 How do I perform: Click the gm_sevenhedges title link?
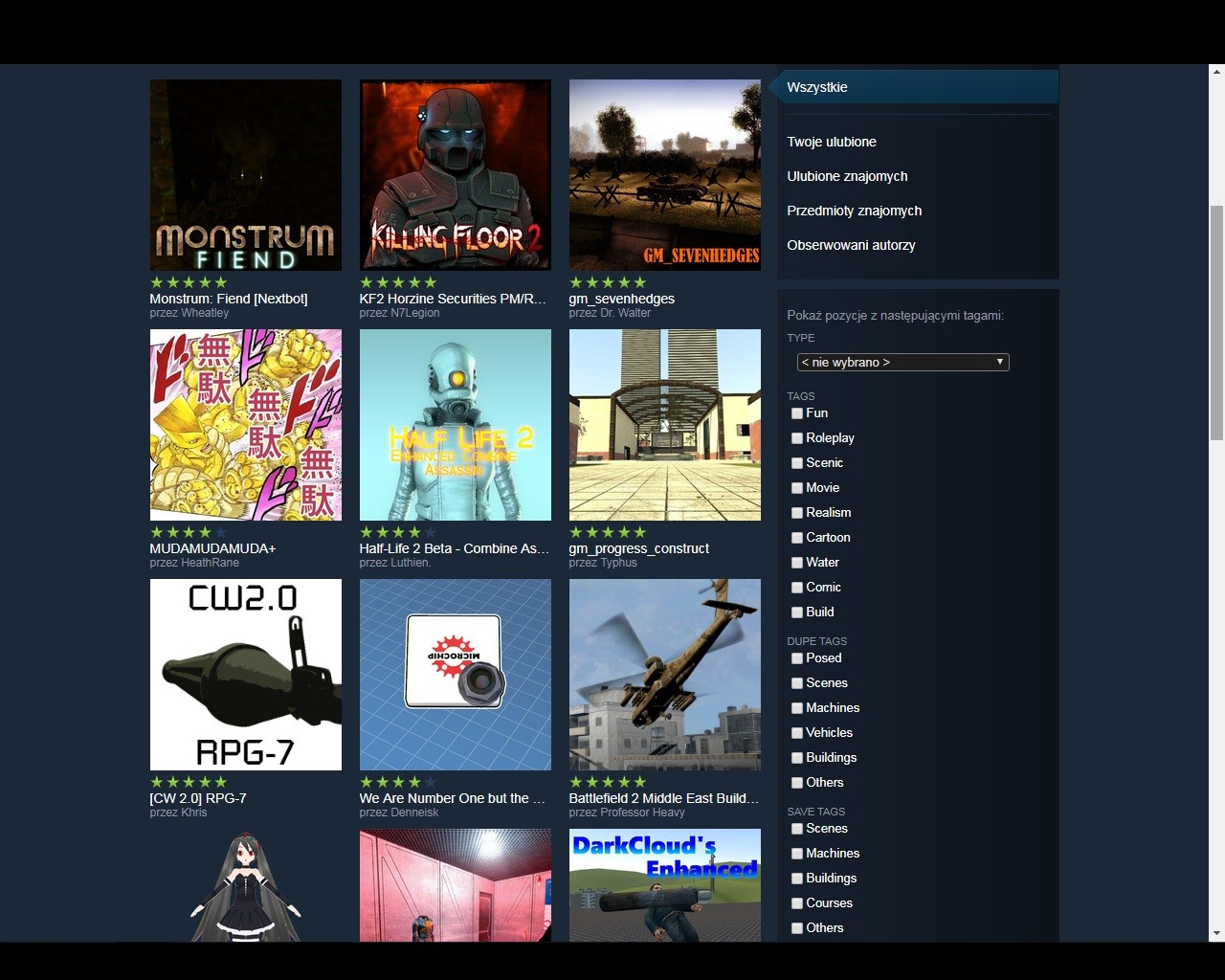click(x=621, y=299)
